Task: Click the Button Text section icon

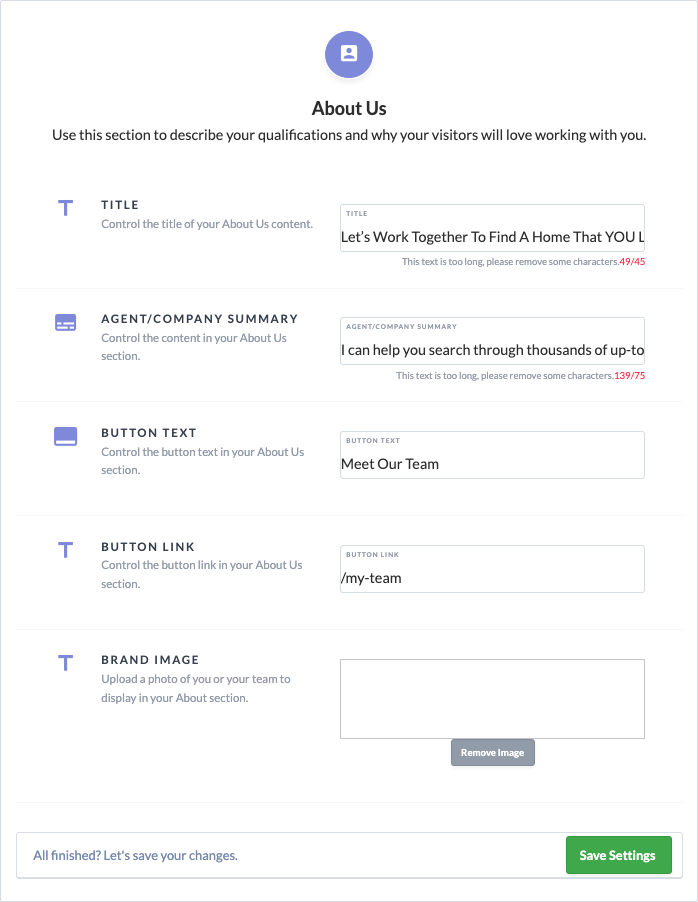Action: 66,436
